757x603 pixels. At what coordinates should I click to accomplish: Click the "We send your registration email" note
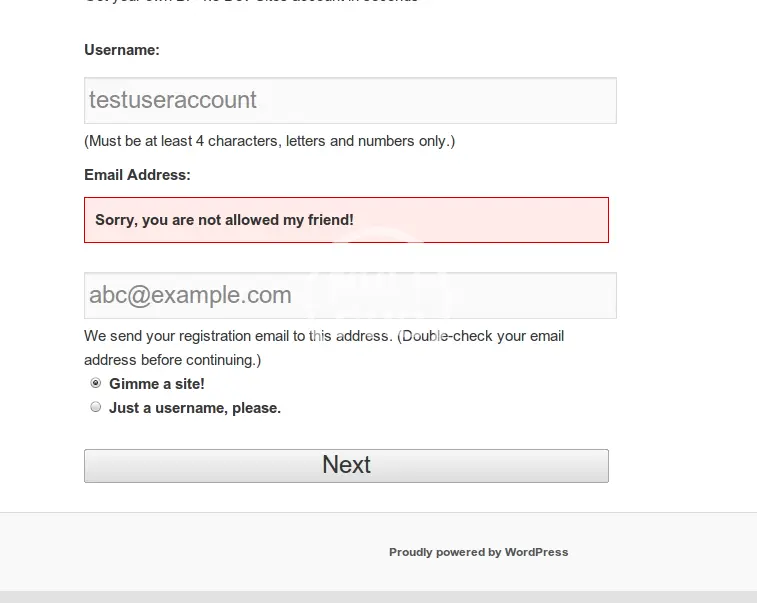point(324,336)
